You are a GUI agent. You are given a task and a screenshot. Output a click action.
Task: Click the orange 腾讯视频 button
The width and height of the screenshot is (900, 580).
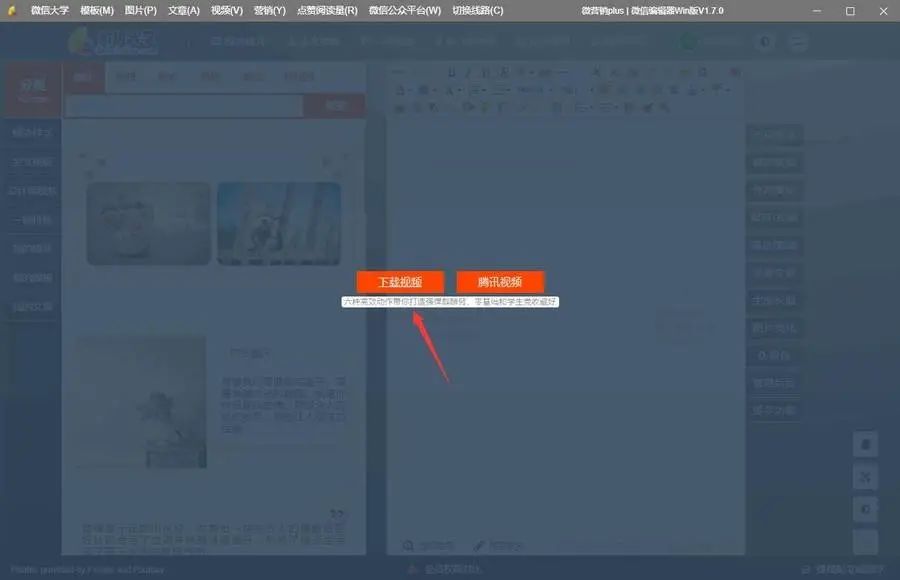click(x=500, y=282)
